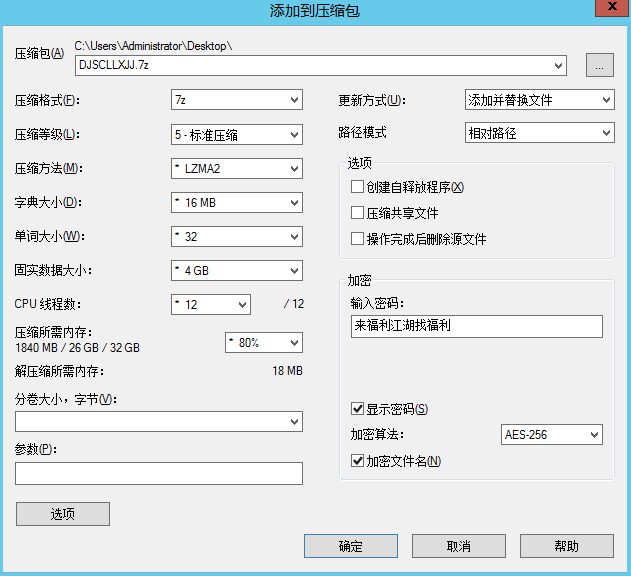Open the archive format 7z dropdown
Viewport: 631px width, 576px height.
(236, 100)
